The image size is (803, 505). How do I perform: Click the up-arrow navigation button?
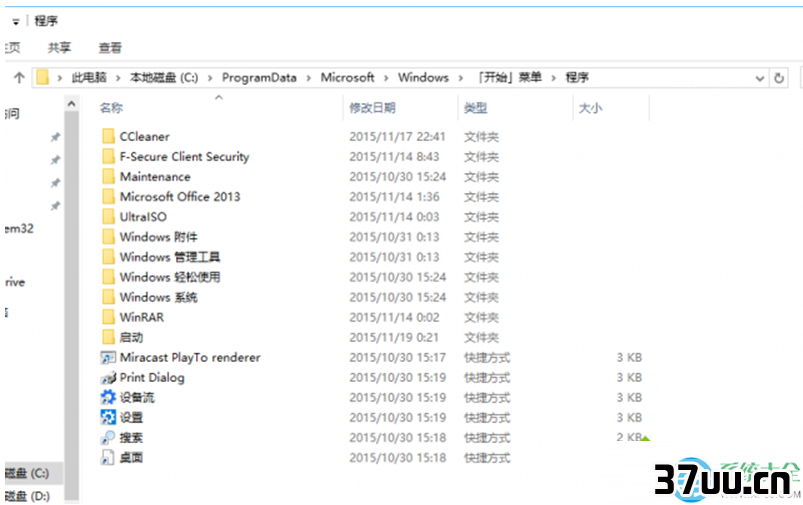coord(19,78)
